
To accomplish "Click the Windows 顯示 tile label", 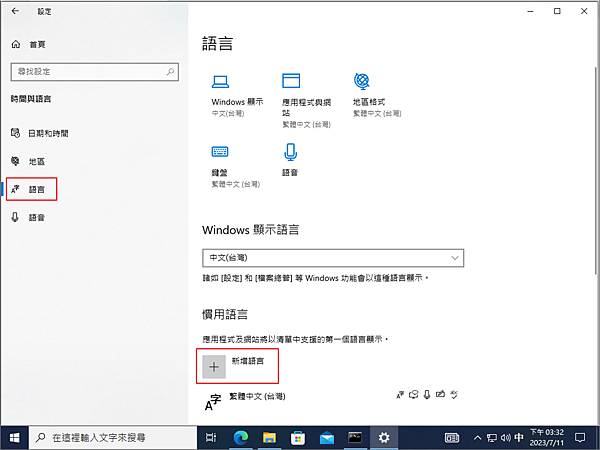I will tap(237, 102).
